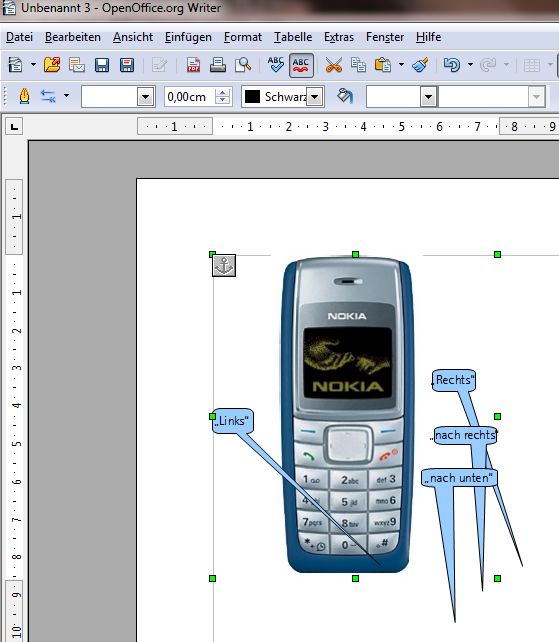Decrease line width with down spinner
Screen dimensions: 559x642
pos(222,102)
